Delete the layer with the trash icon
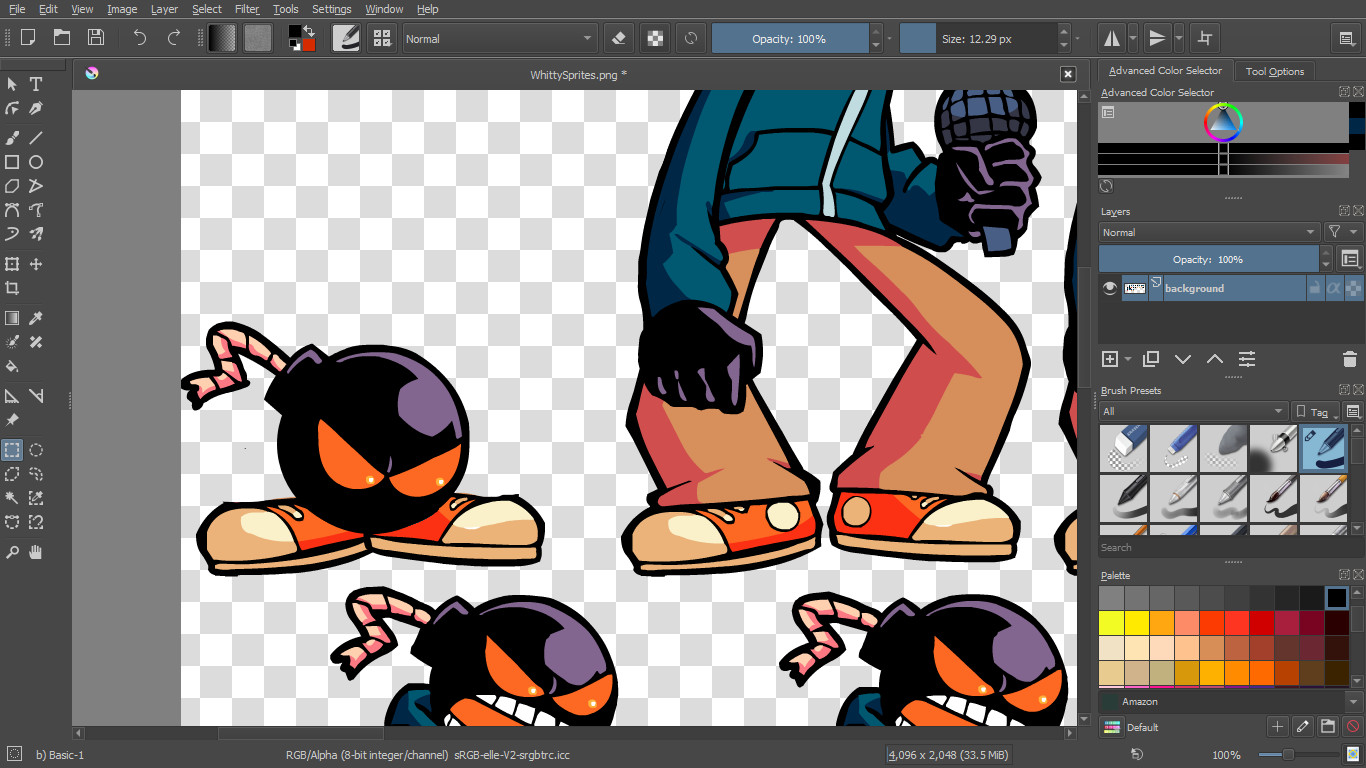 click(x=1350, y=359)
